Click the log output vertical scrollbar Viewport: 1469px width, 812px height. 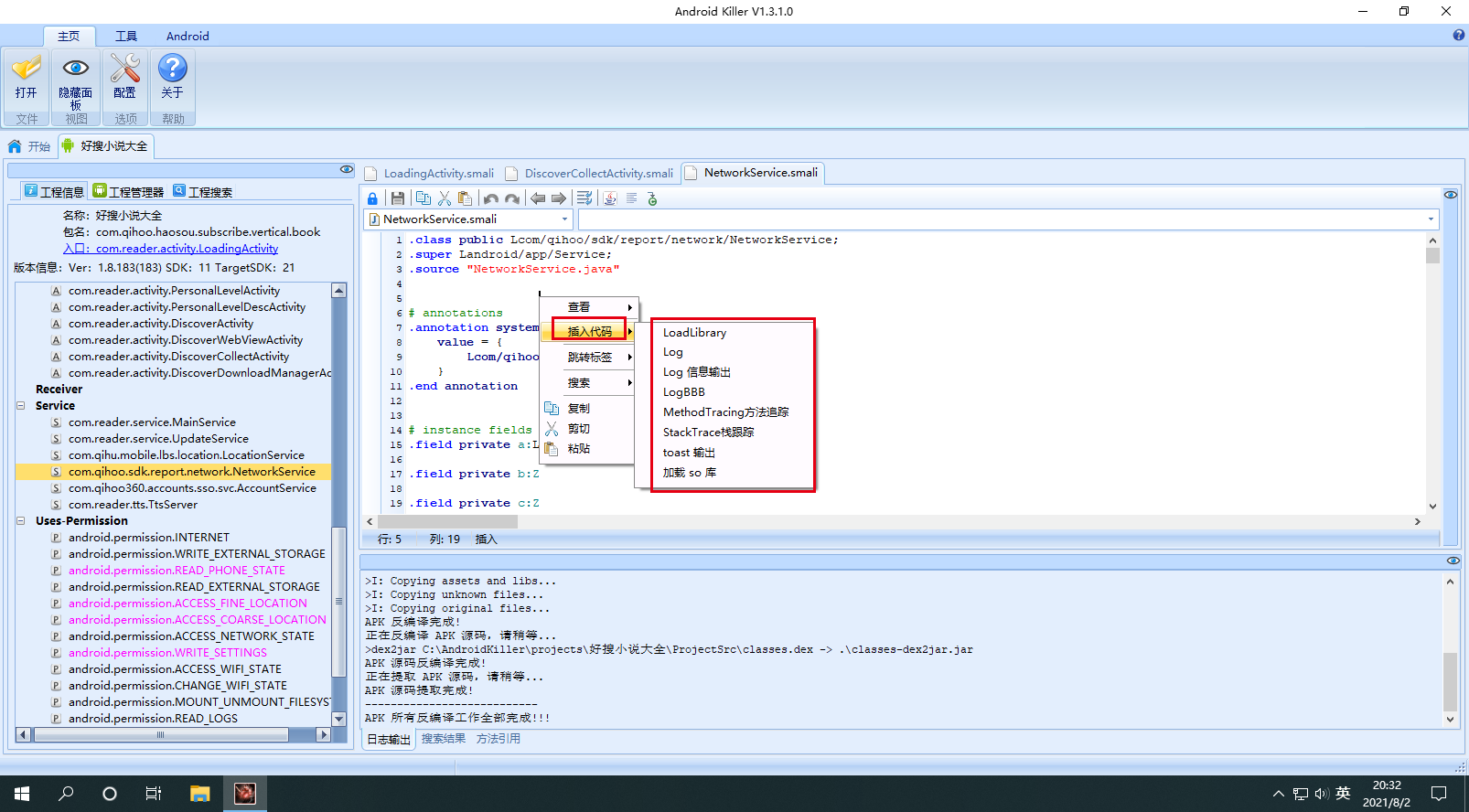pos(1450,681)
